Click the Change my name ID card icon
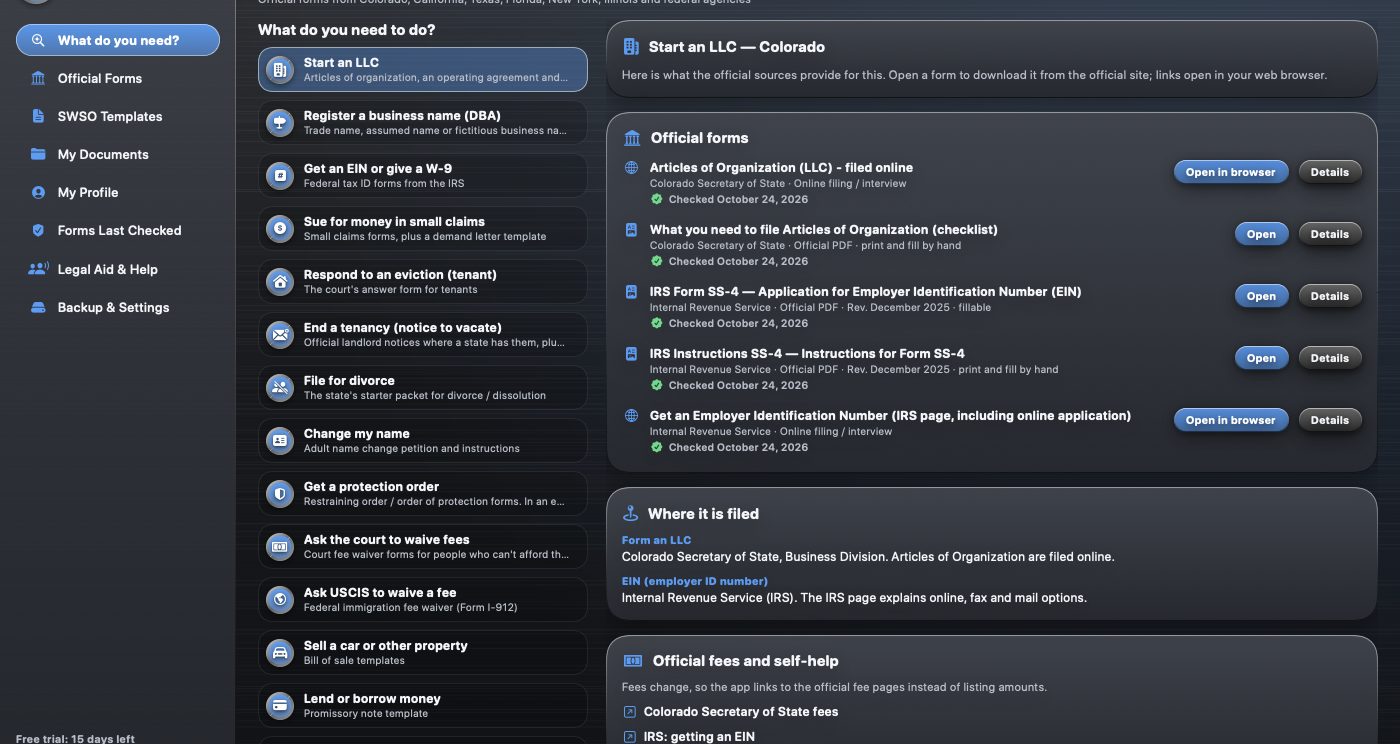The image size is (1400, 744). point(280,441)
